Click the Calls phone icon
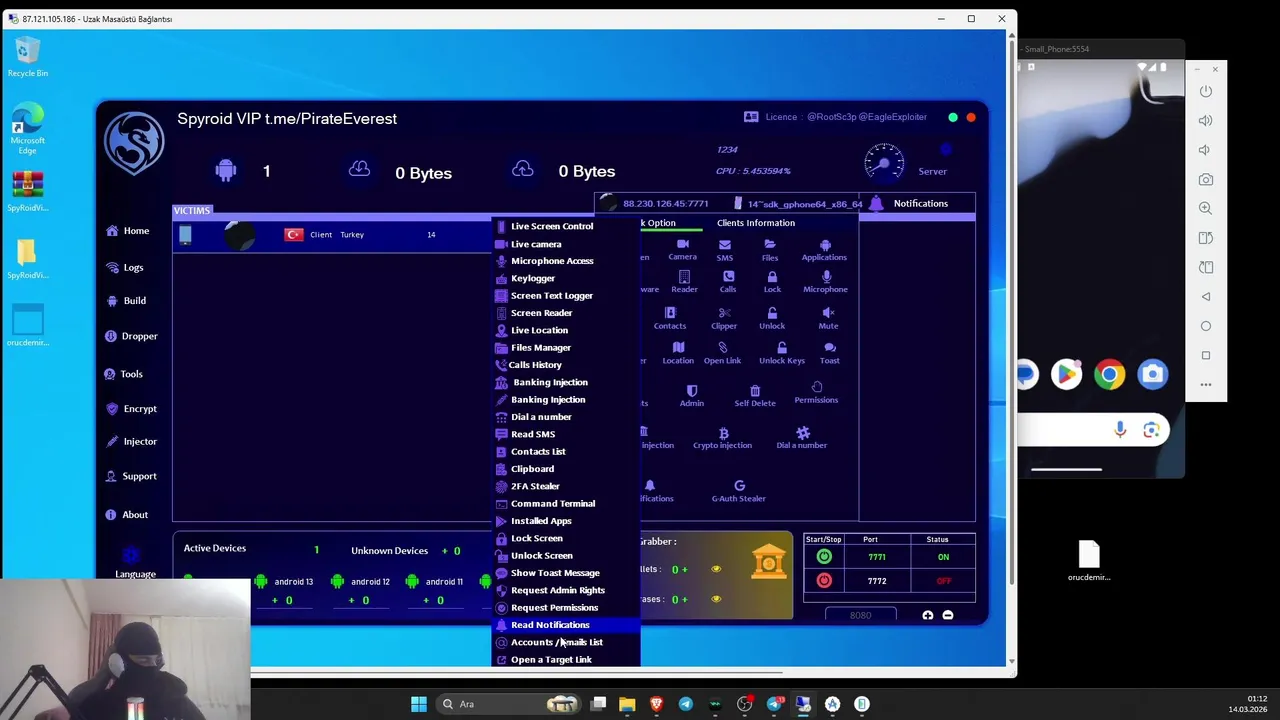The width and height of the screenshot is (1280, 720). click(x=727, y=281)
